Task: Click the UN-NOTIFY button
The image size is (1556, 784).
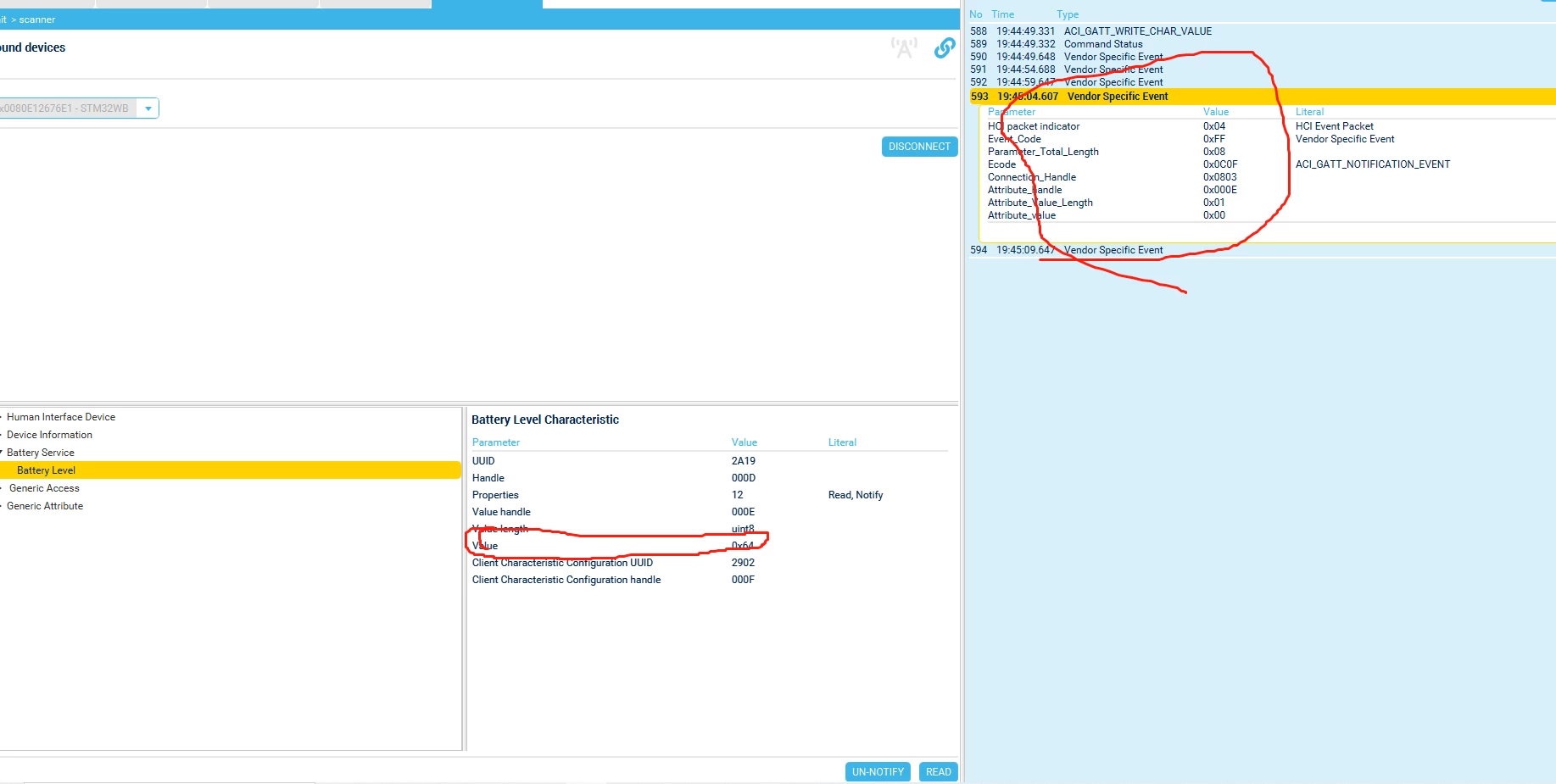Action: 878,772
